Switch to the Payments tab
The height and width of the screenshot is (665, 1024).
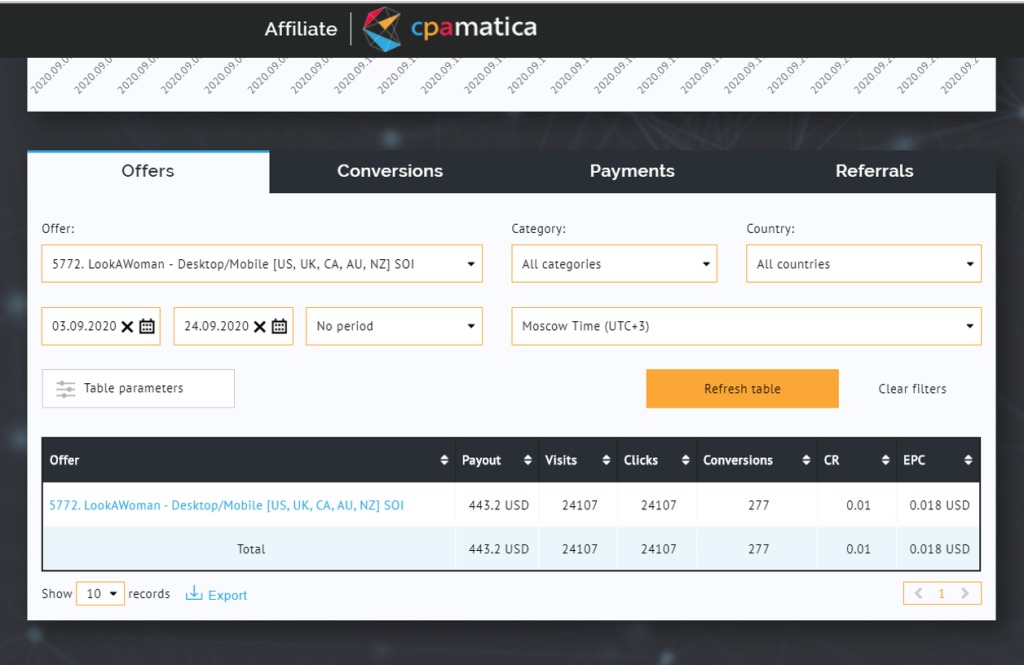632,171
